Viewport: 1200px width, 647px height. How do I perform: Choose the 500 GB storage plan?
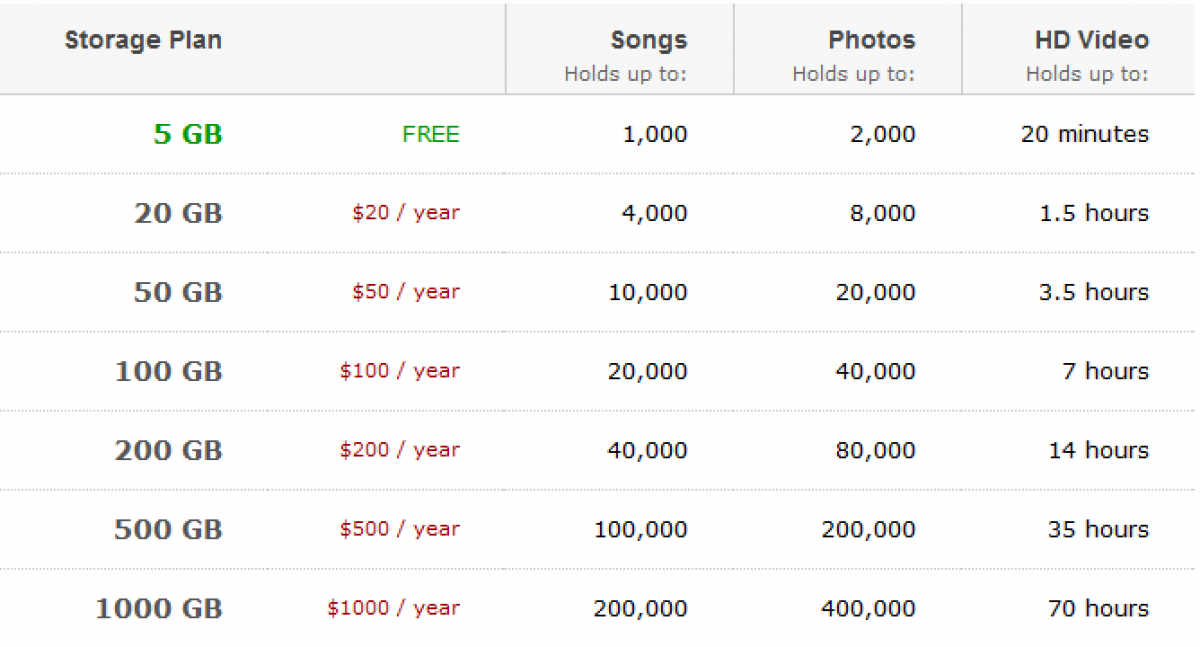pyautogui.click(x=168, y=530)
